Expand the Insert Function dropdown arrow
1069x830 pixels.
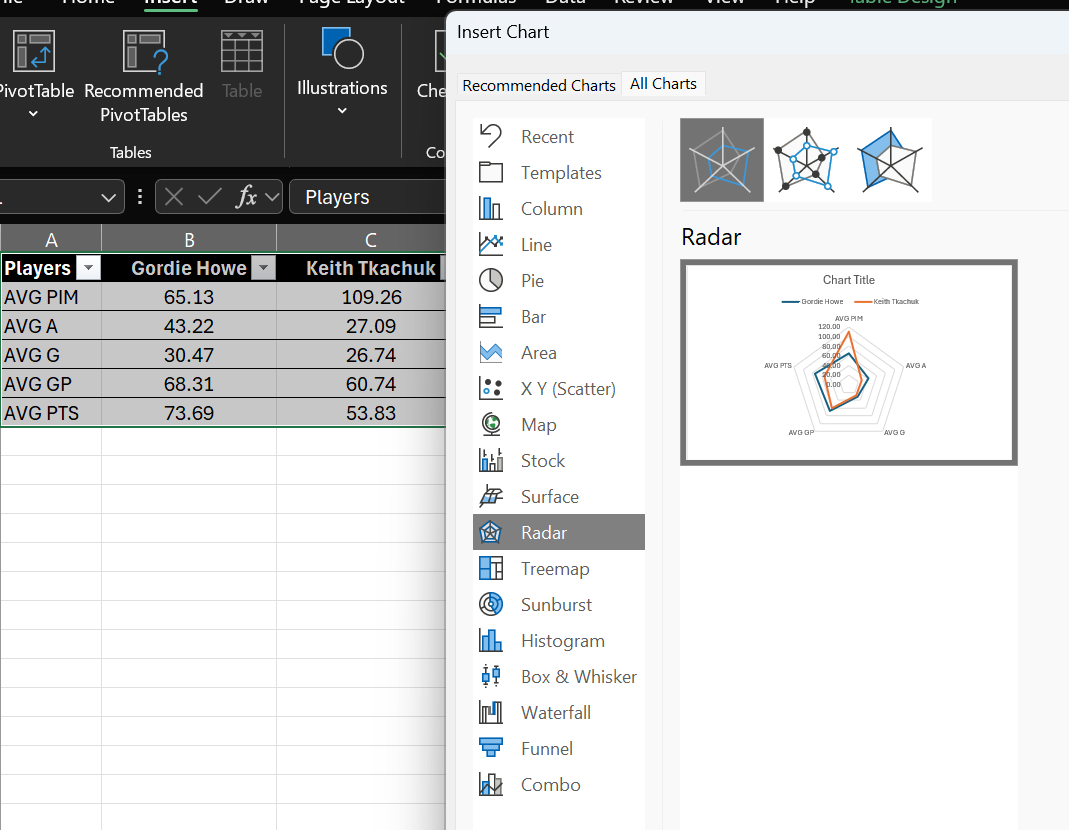272,198
